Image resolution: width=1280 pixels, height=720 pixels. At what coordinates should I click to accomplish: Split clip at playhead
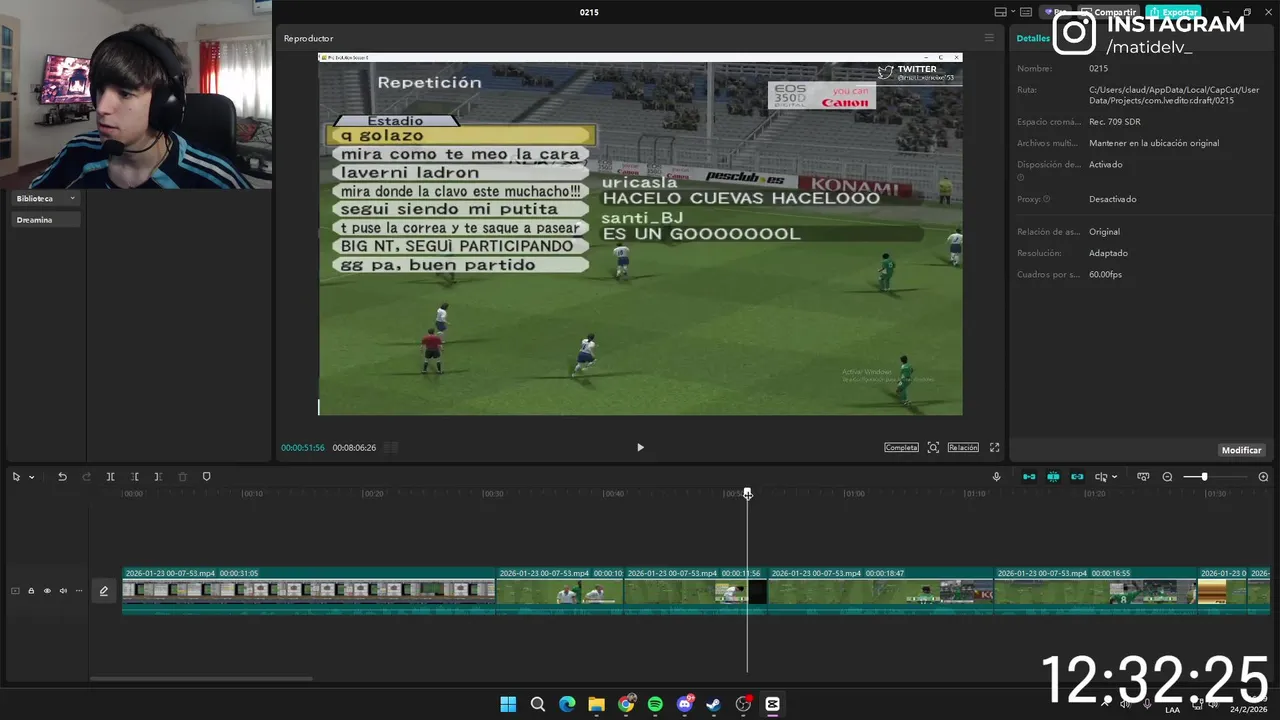point(110,477)
